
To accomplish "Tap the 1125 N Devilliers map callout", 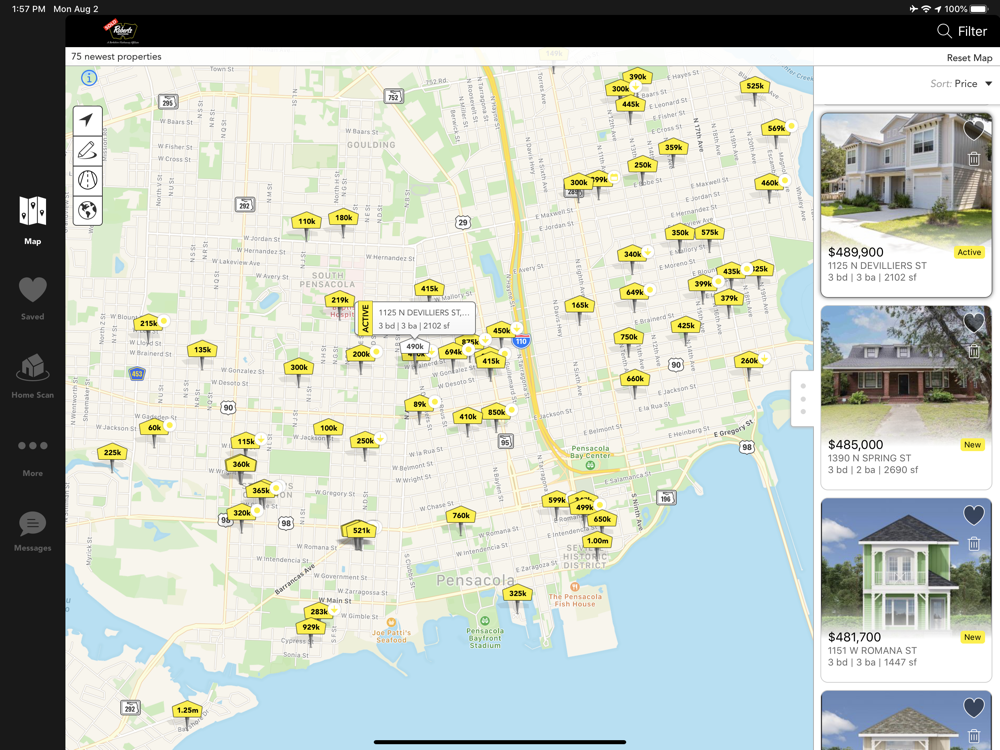I will pos(416,319).
